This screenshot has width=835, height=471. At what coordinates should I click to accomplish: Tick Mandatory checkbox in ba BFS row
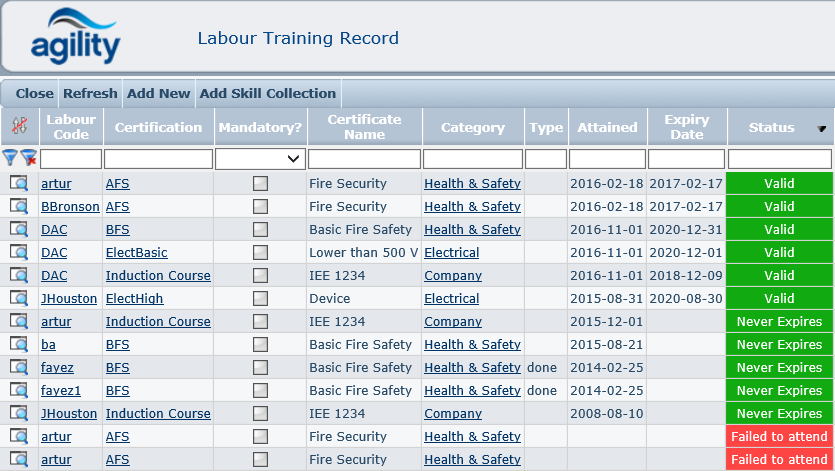[x=260, y=344]
